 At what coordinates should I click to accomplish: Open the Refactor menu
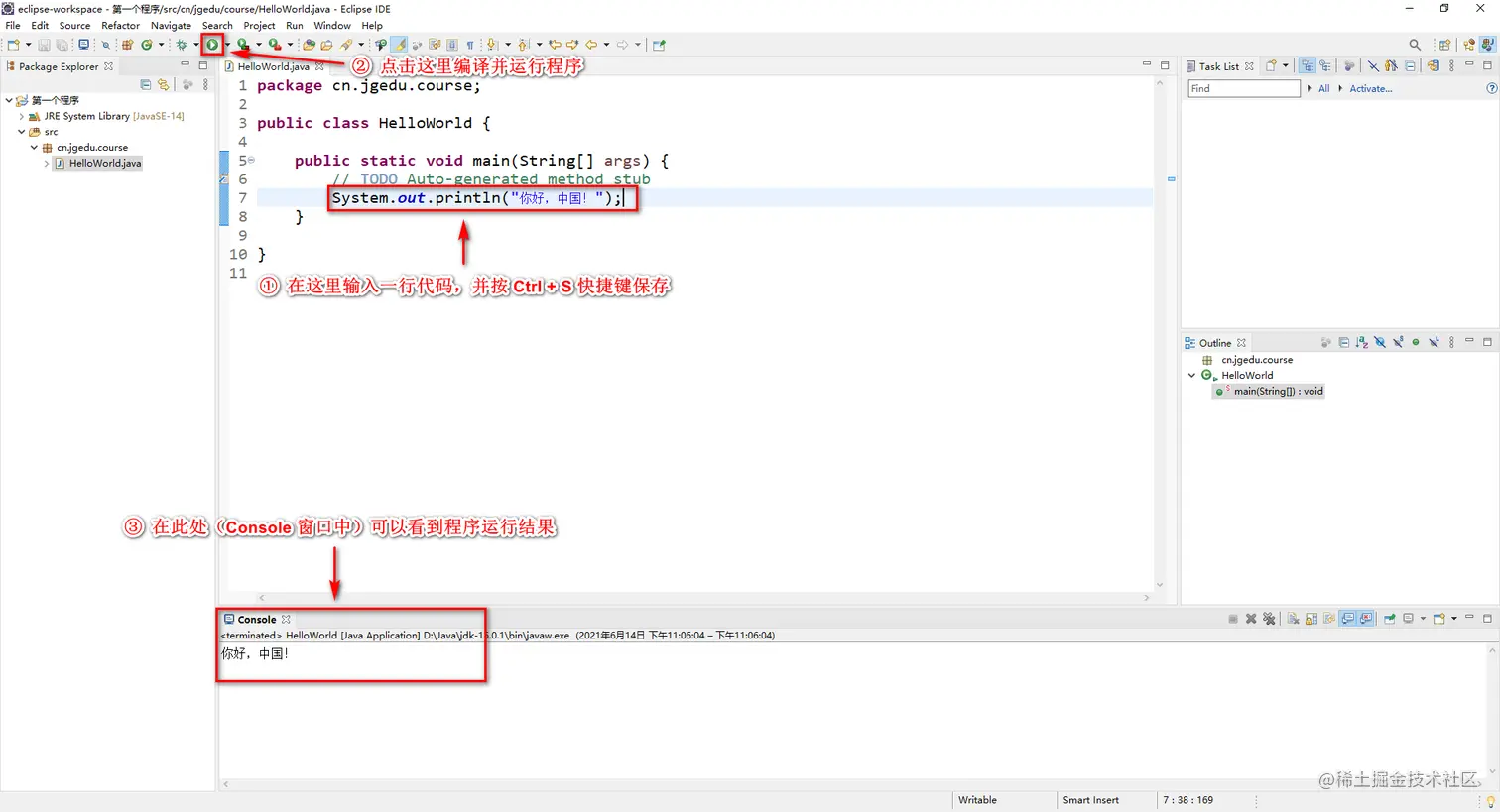[120, 25]
